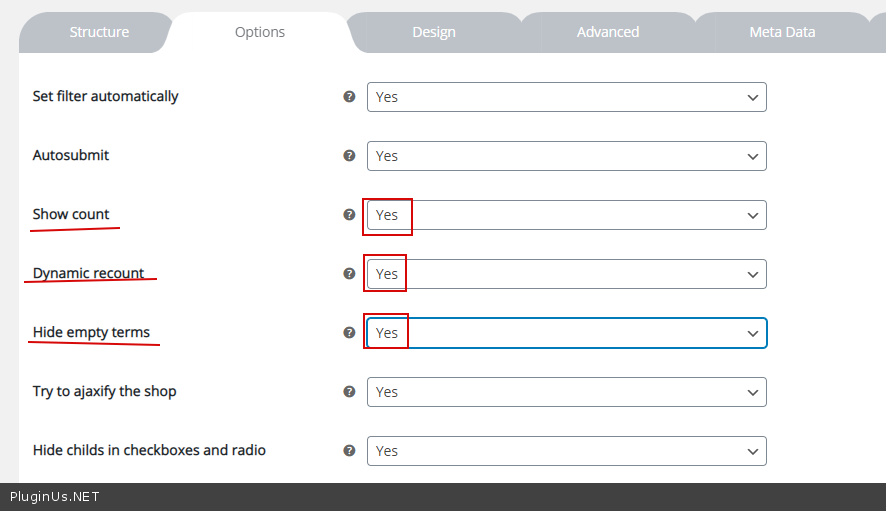This screenshot has height=511, width=886.
Task: Go to the Advanced tab
Action: pyautogui.click(x=608, y=32)
